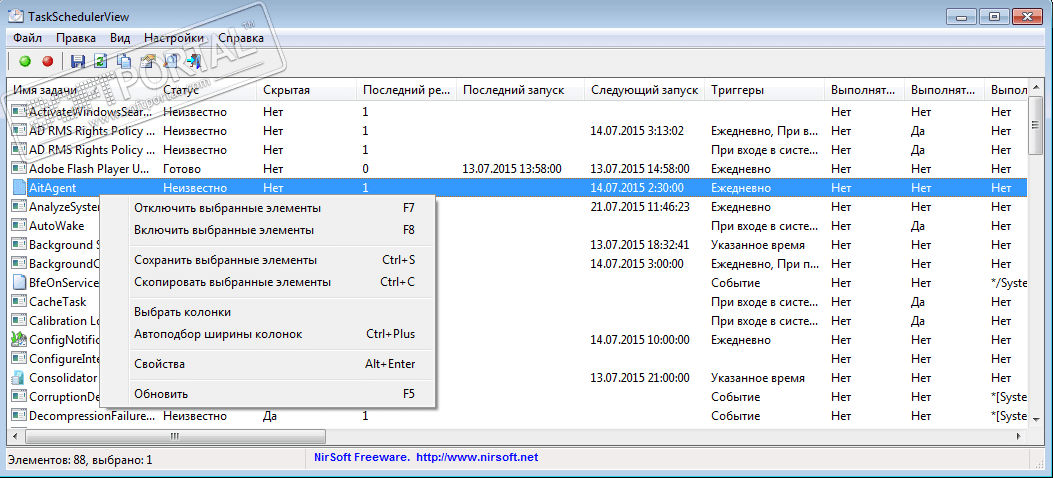Sort by Имя задачи column header

tap(83, 90)
